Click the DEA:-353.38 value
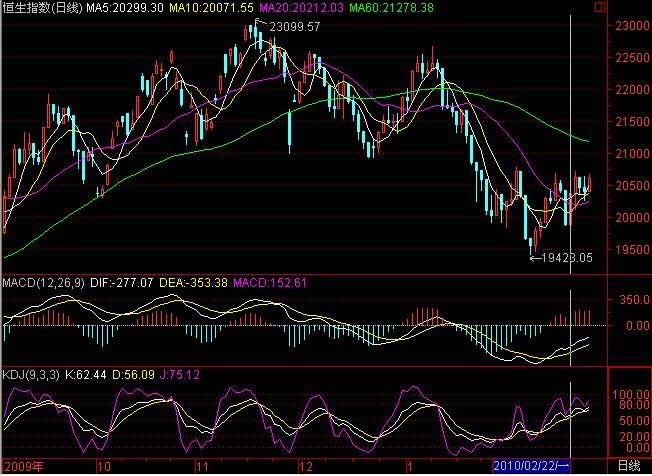This screenshot has height=476, width=652. (193, 283)
